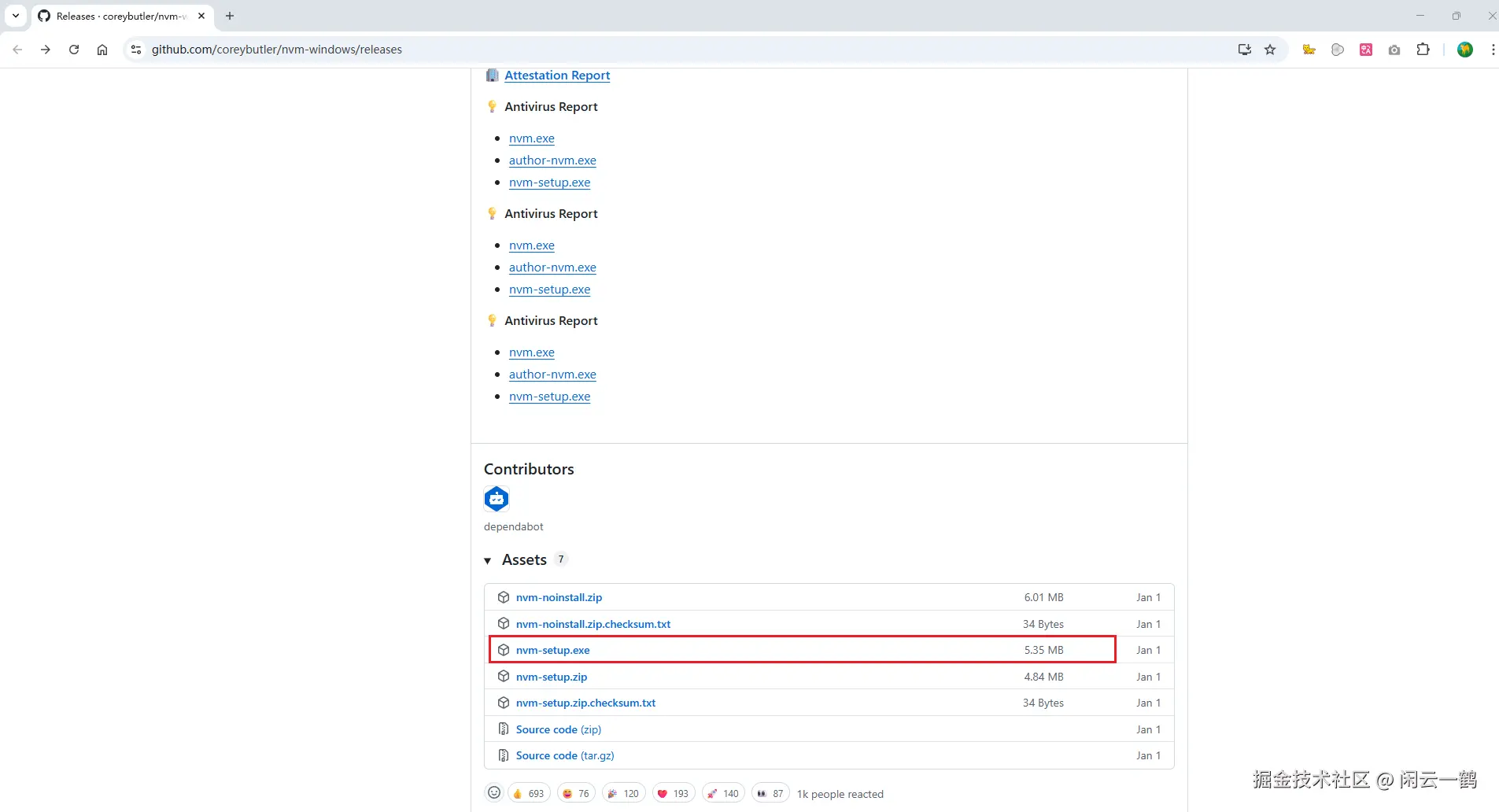Open the Extensions puzzle-piece menu
This screenshot has width=1499, height=812.
(x=1423, y=50)
